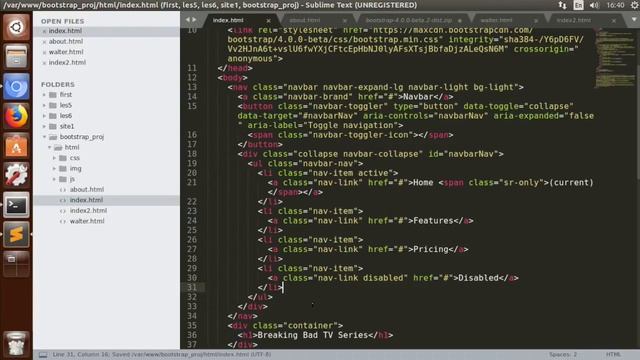The image size is (640, 360).
Task: Open index.html in html folder tree
Action: [x=86, y=200]
